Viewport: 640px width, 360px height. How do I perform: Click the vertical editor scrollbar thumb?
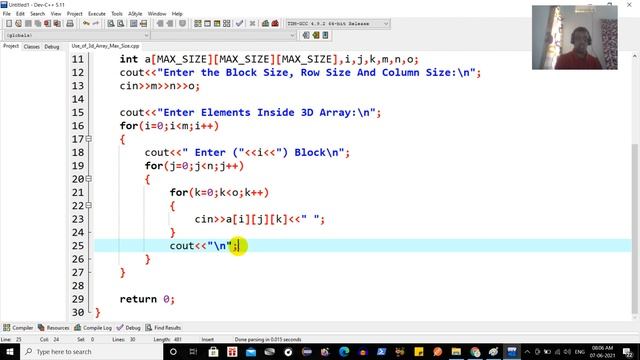634,228
